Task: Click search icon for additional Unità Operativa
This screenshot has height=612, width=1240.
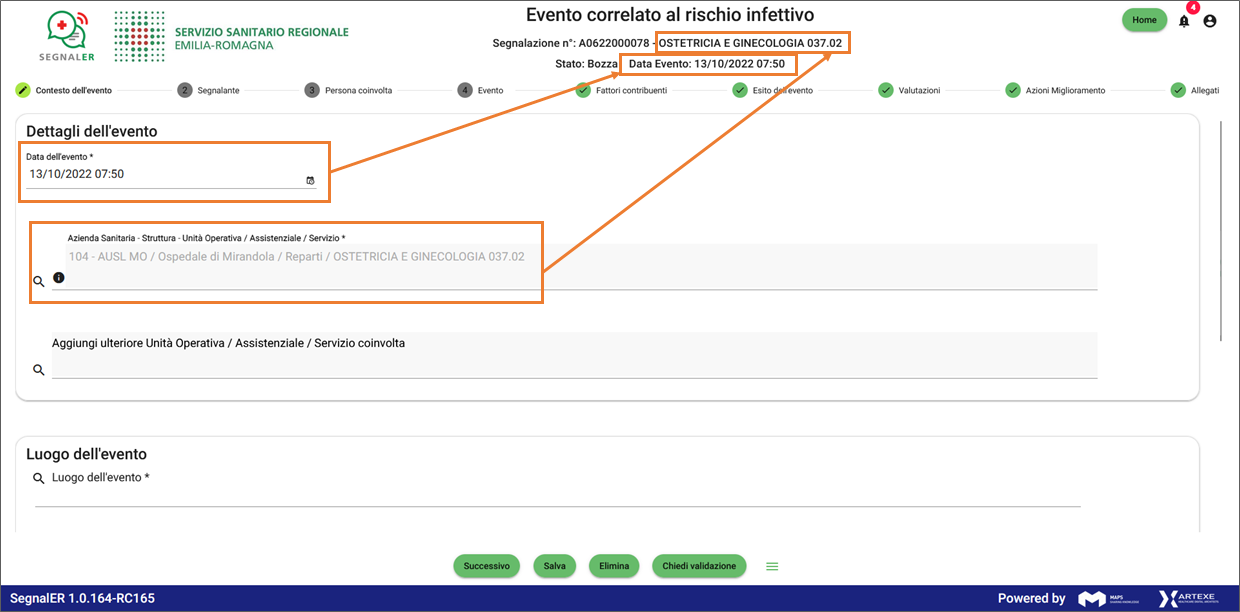Action: (39, 370)
